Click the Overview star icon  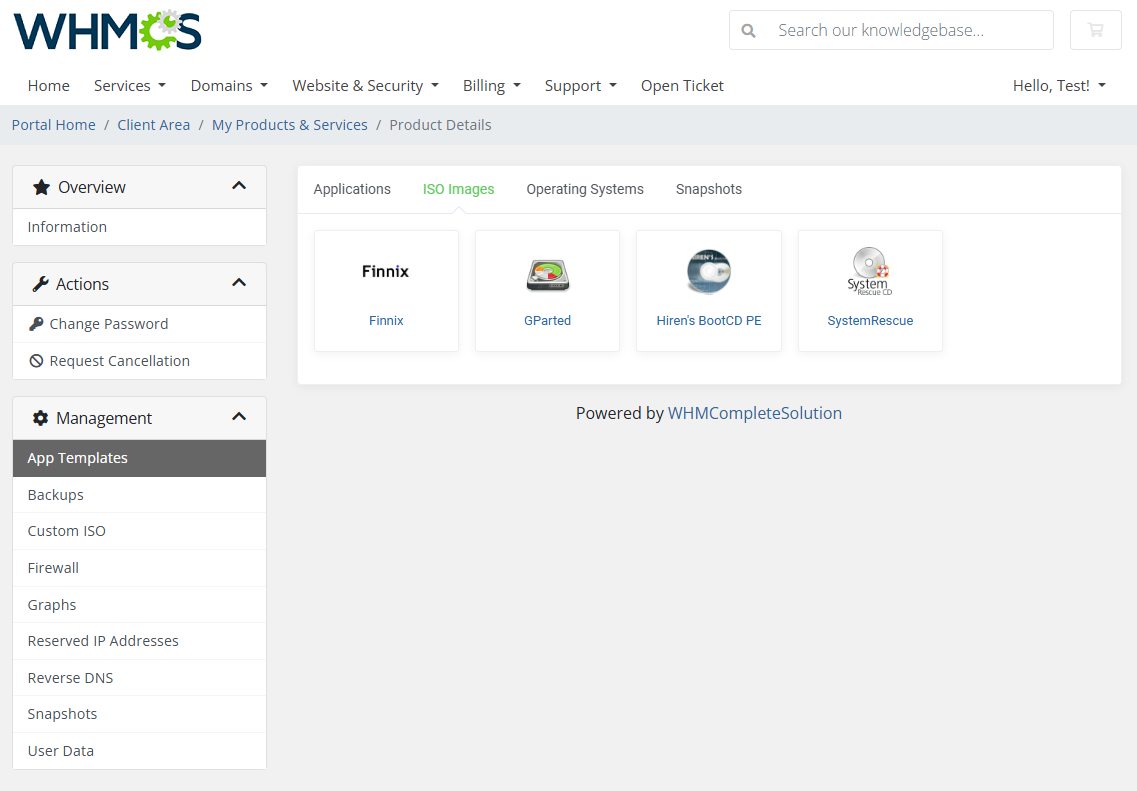[x=41, y=187]
